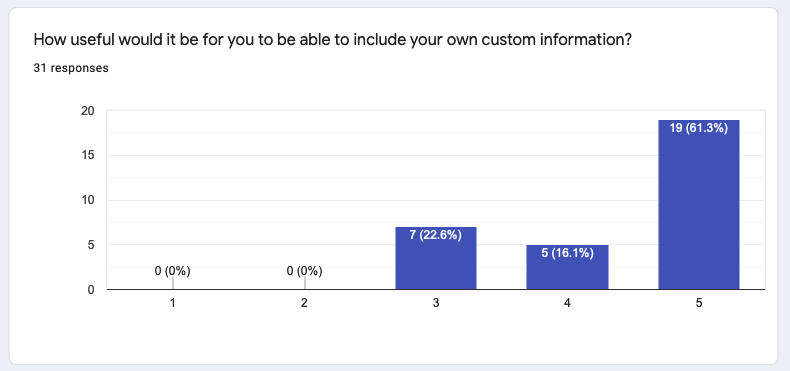
Task: Click the y-axis value 0
Action: pos(91,290)
